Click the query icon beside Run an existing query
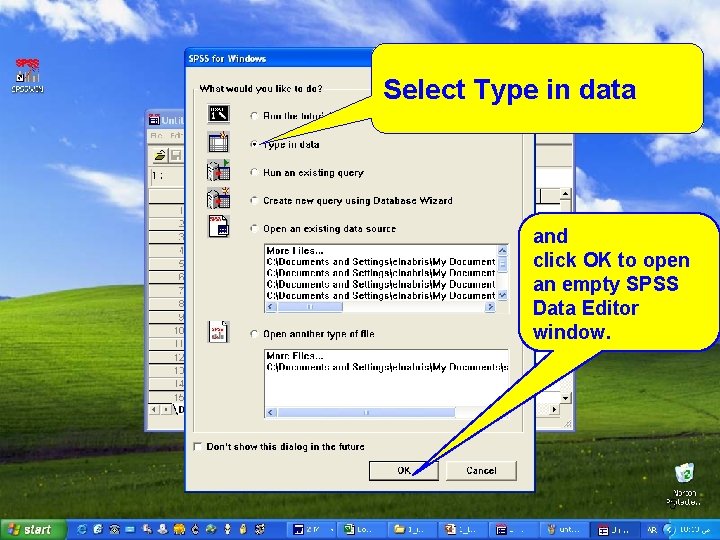Viewport: 720px width, 540px height. click(219, 170)
